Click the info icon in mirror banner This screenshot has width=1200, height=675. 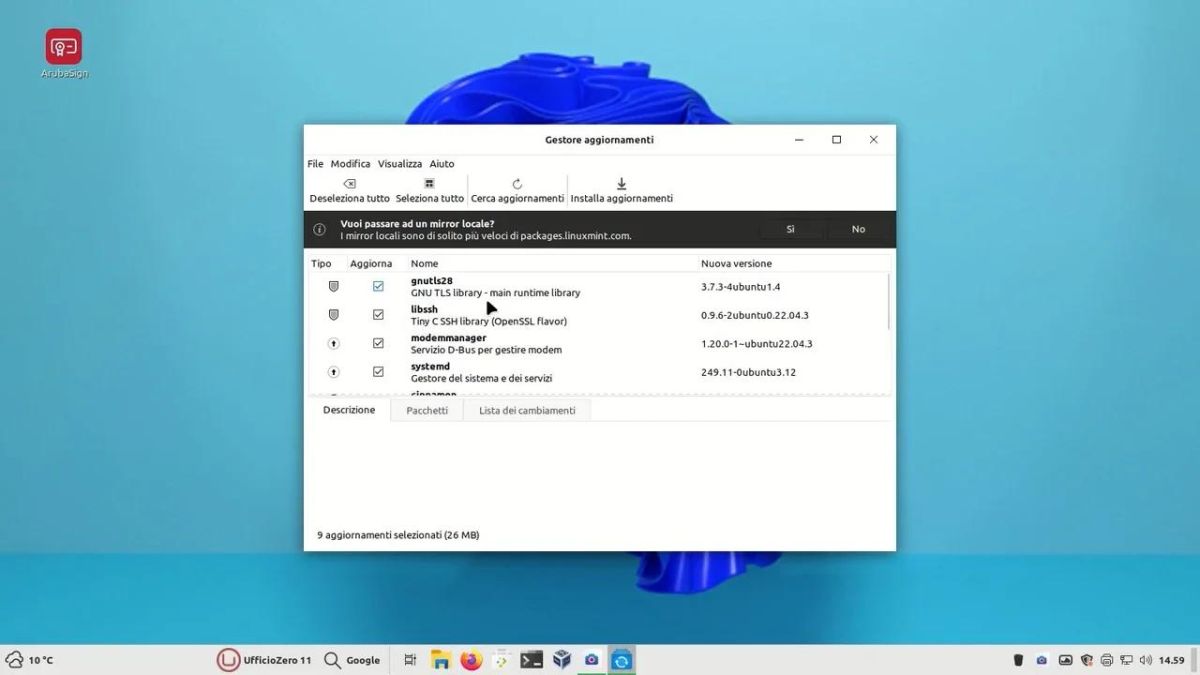pos(320,229)
